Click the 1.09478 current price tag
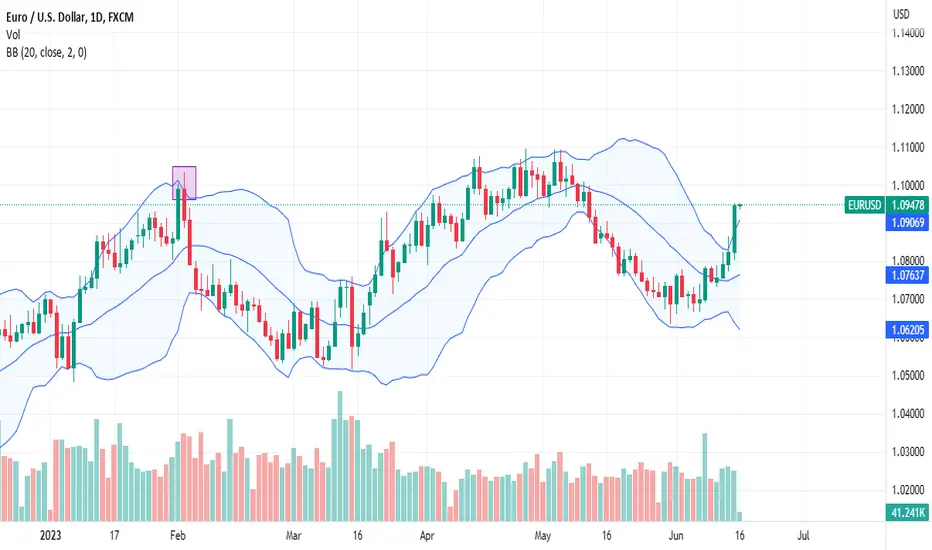The width and height of the screenshot is (932, 550). [x=907, y=205]
